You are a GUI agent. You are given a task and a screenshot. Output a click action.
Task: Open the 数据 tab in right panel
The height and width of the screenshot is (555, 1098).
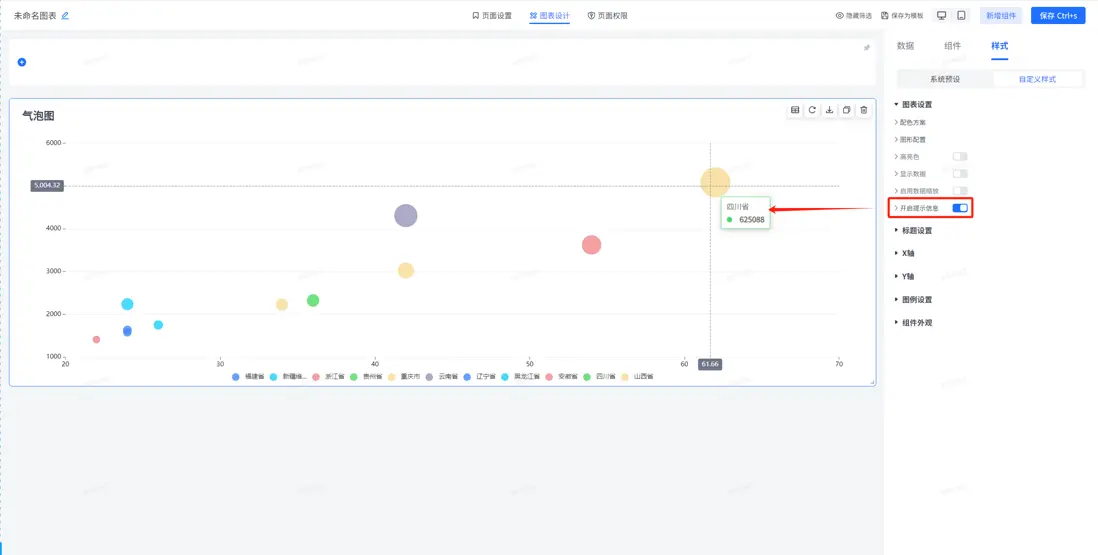pyautogui.click(x=905, y=45)
